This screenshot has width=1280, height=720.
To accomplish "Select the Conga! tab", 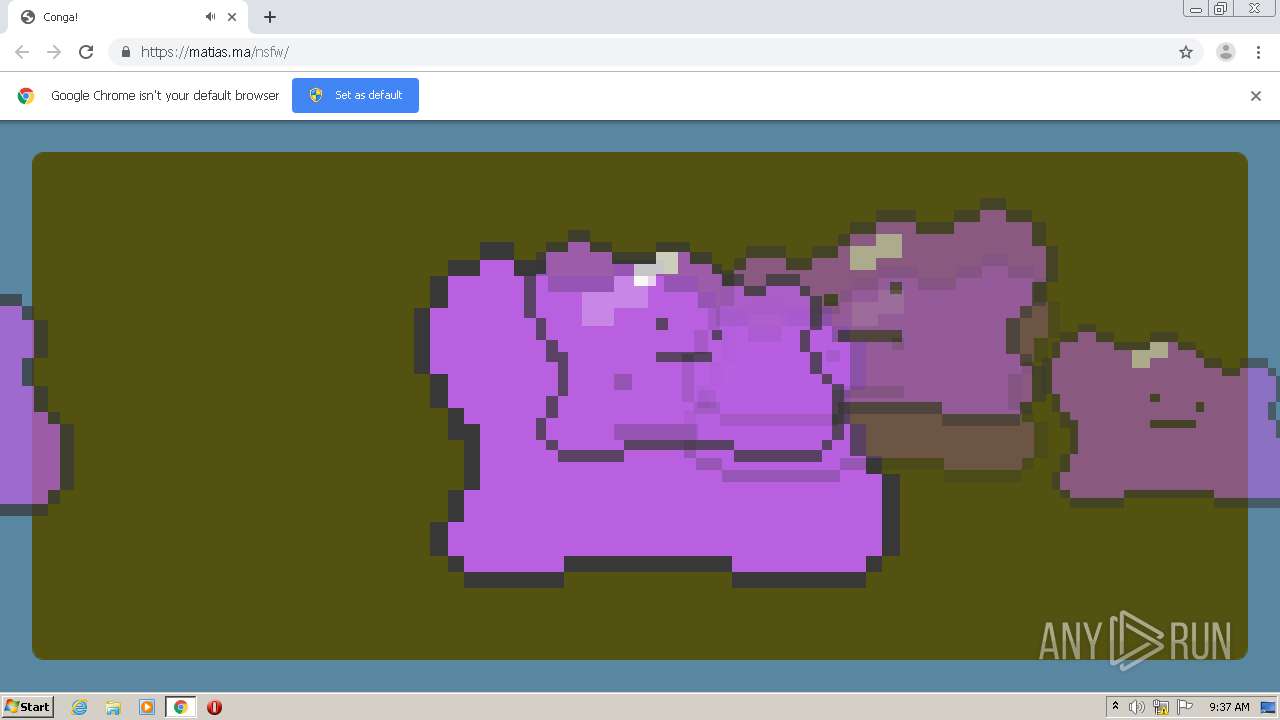I will [x=128, y=17].
